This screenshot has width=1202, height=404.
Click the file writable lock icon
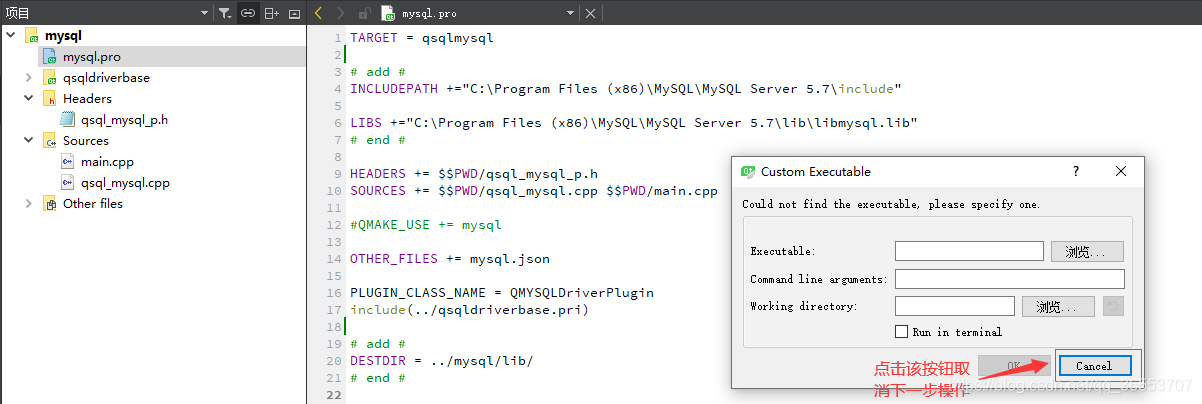click(x=364, y=13)
